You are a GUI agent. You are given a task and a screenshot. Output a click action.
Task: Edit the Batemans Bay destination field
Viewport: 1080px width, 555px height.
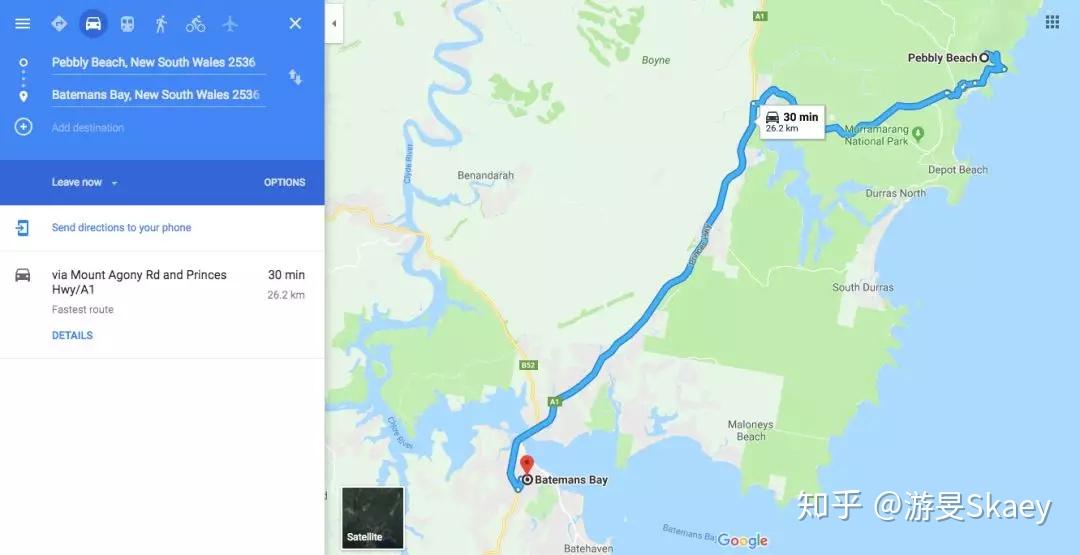pos(158,94)
